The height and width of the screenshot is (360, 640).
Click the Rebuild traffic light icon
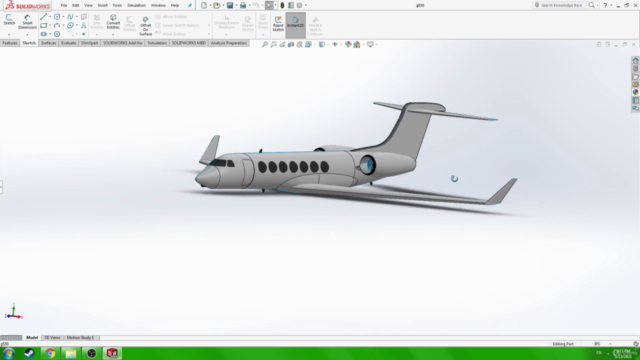pyautogui.click(x=282, y=5)
